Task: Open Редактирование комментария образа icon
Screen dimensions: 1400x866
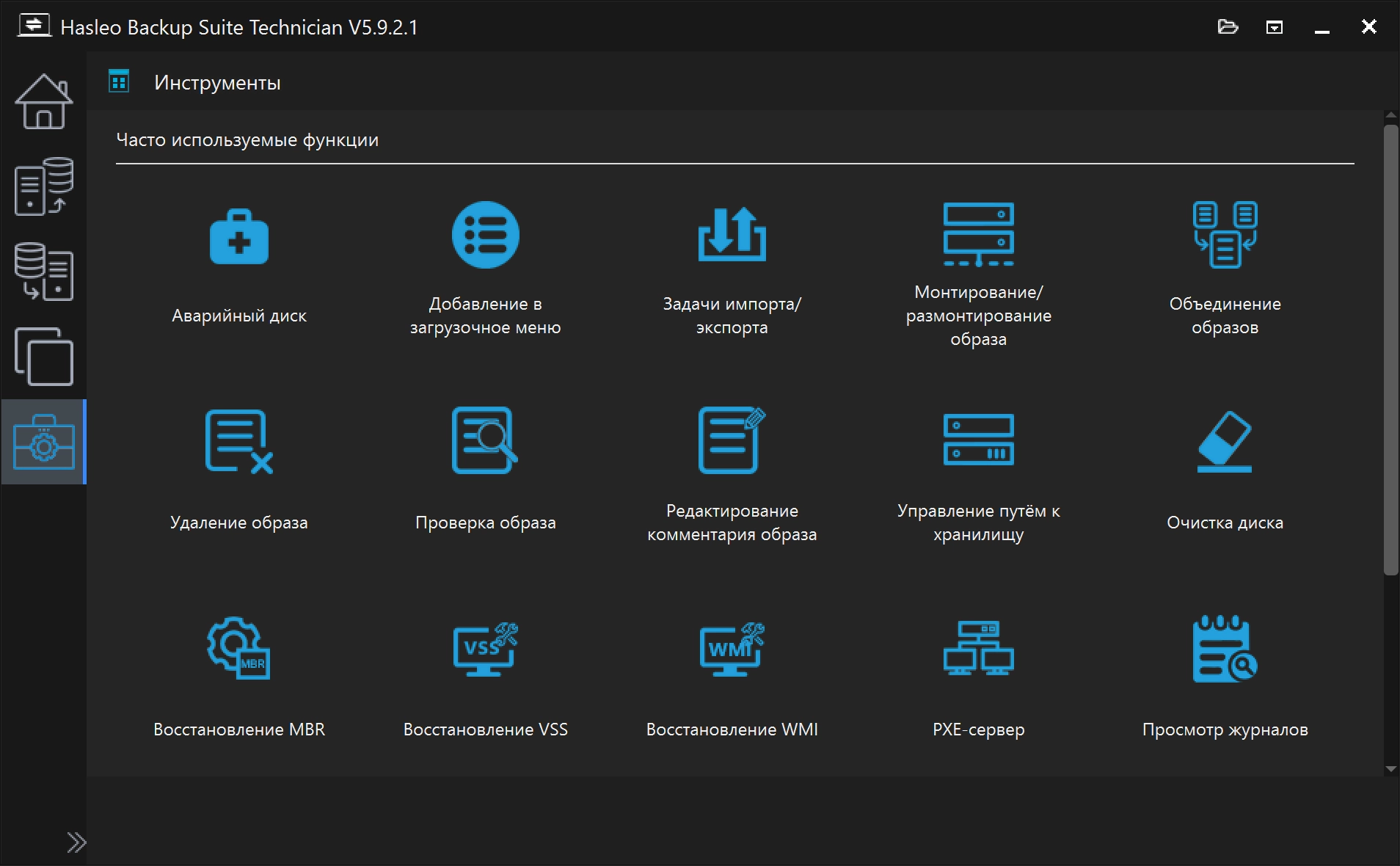Action: pyautogui.click(x=732, y=440)
